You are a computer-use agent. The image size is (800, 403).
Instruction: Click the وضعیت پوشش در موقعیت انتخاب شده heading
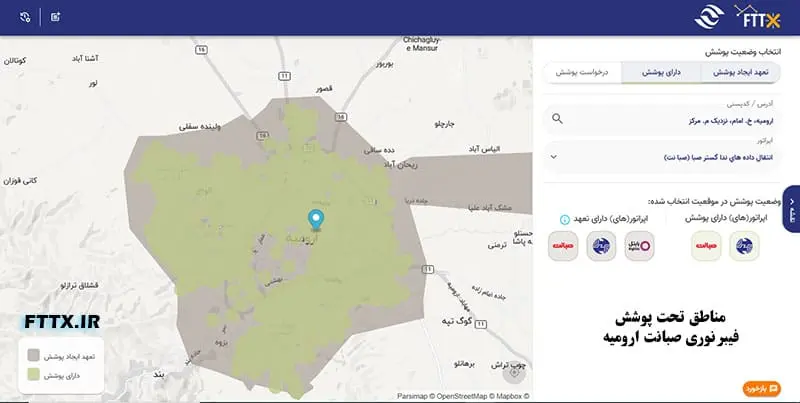pyautogui.click(x=714, y=201)
